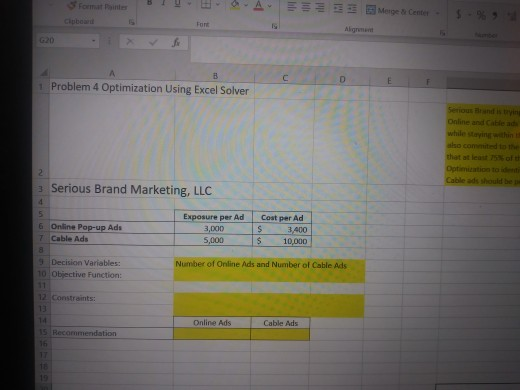Click the 'Exposure per Ad' header cell

214,217
